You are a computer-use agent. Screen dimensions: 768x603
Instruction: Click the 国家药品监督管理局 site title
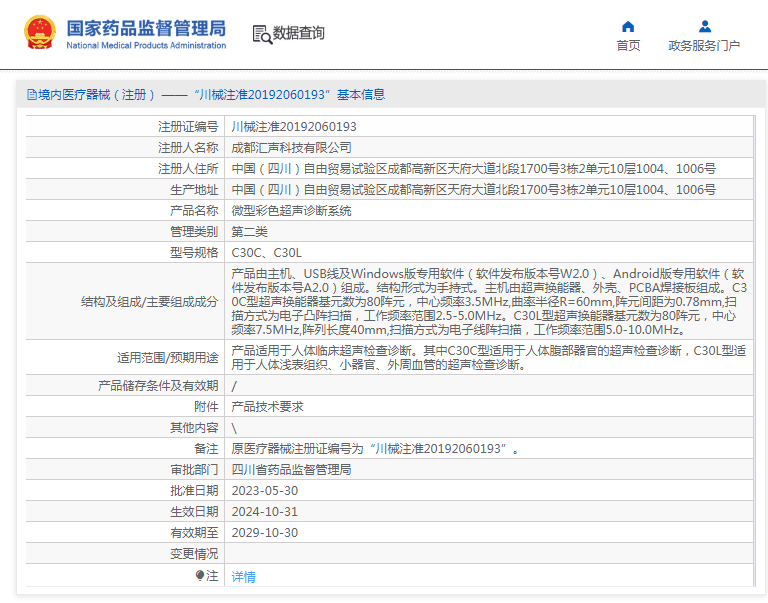pyautogui.click(x=146, y=27)
